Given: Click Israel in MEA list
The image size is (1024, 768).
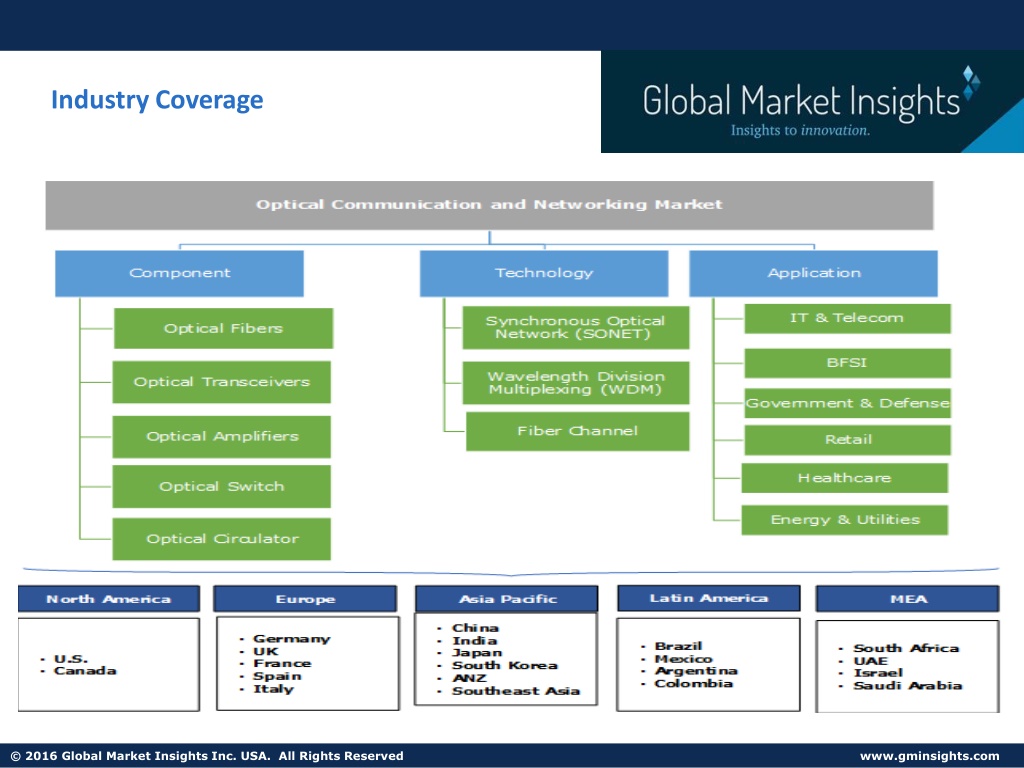Looking at the screenshot, I should click(878, 673).
